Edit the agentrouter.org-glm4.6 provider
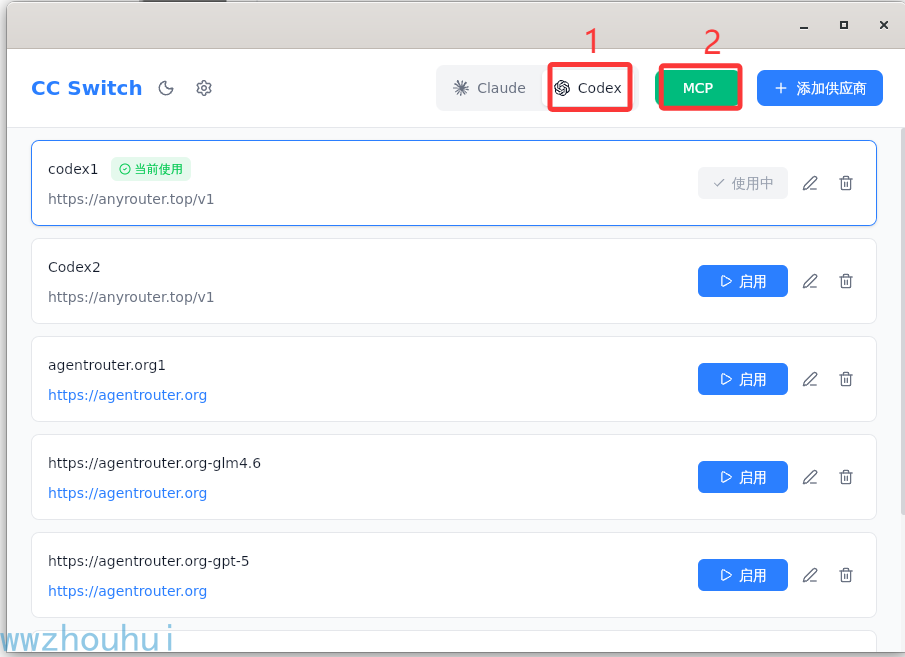905x657 pixels. point(810,477)
